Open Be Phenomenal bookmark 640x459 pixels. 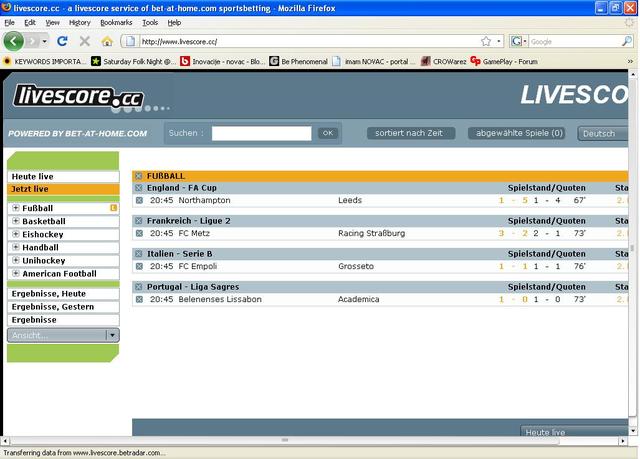click(299, 62)
